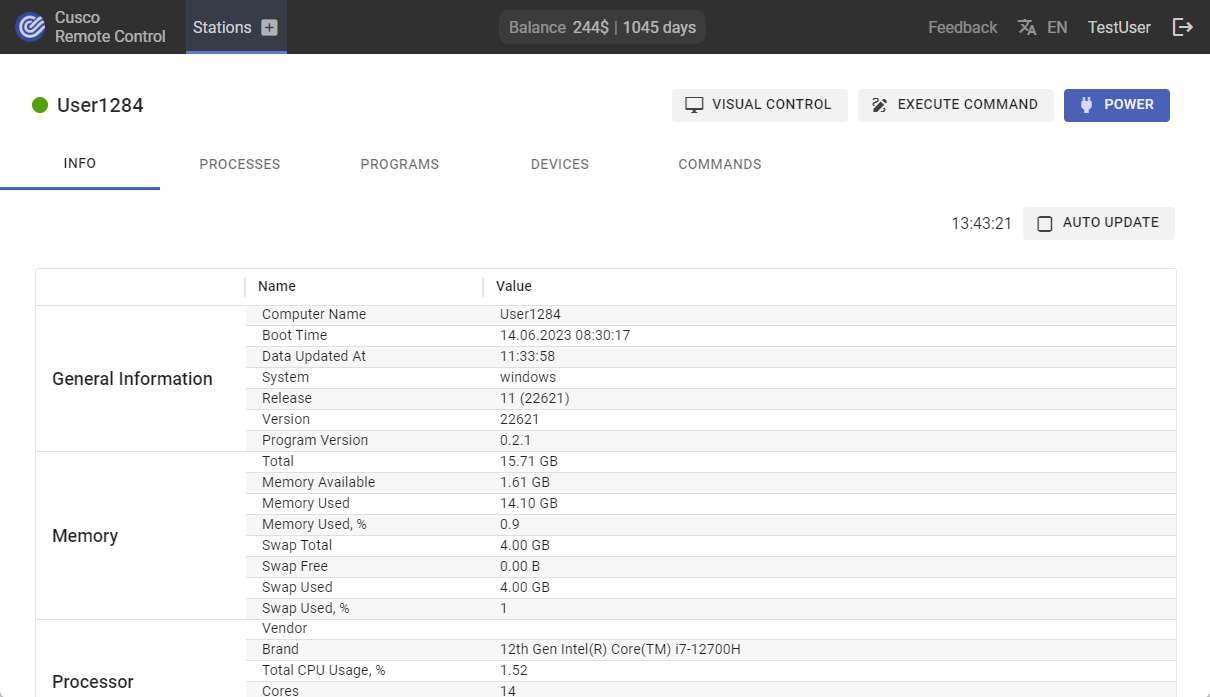Switch to the Programs tab
This screenshot has height=697, width=1210.
400,164
